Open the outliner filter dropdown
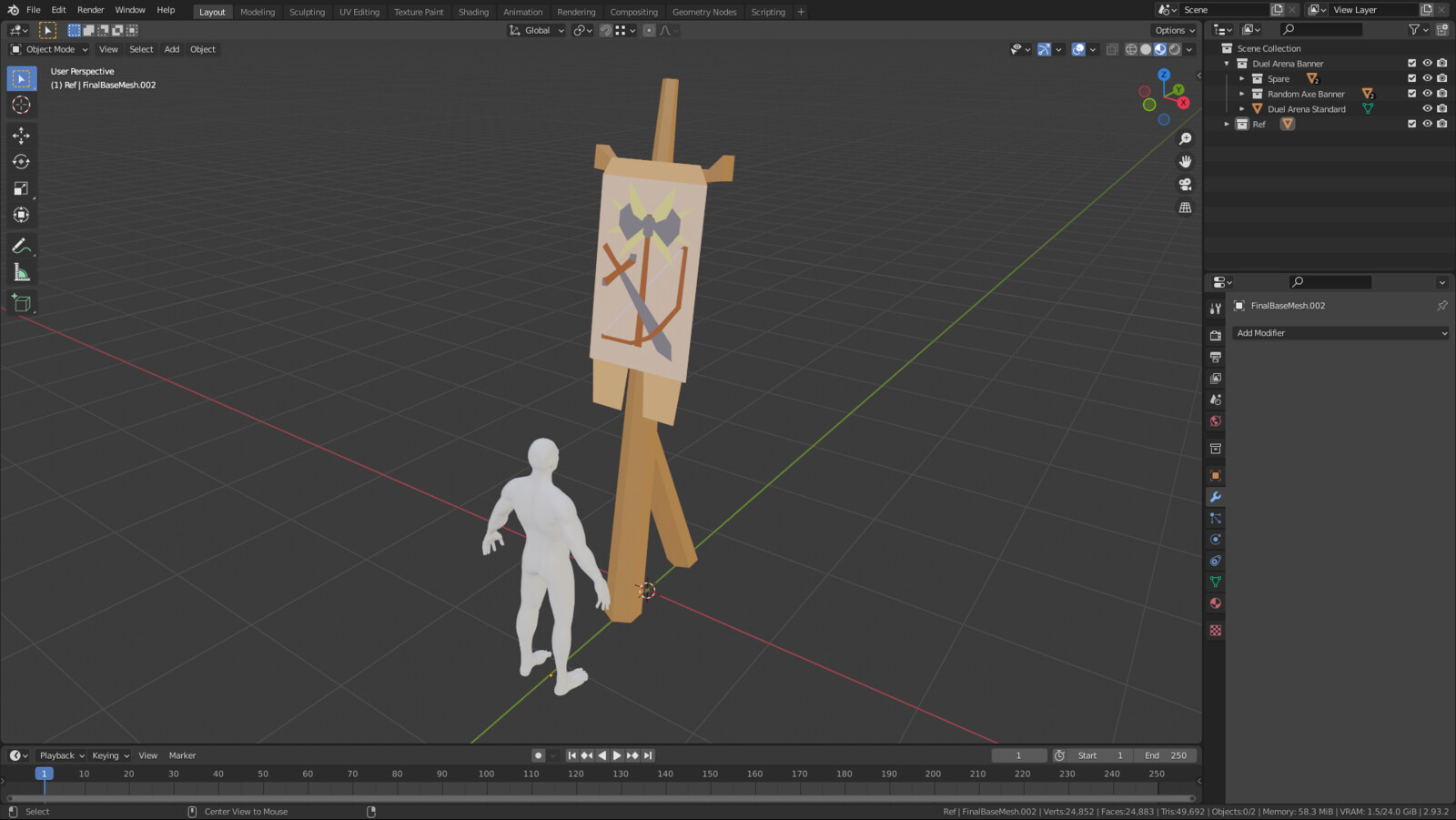The height and width of the screenshot is (820, 1456). coord(1418,30)
